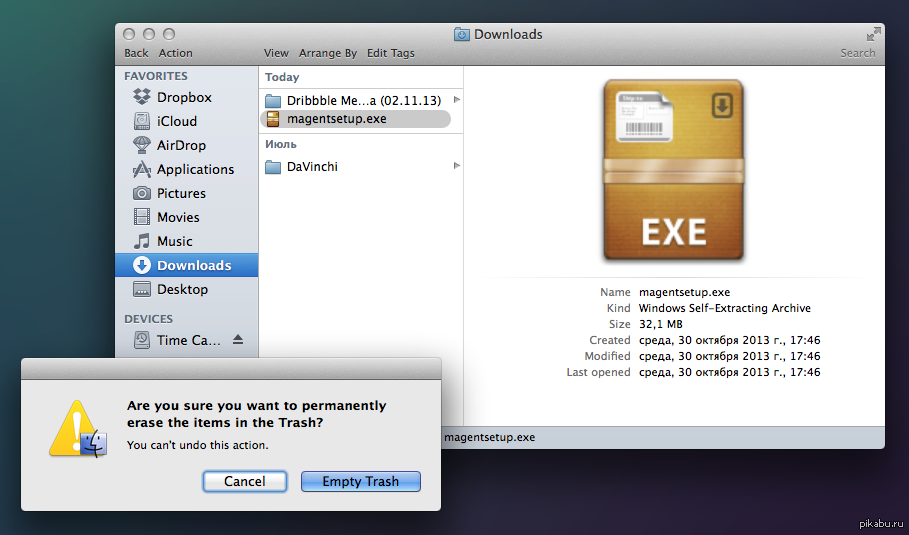Select the Pictures camera icon
Viewport: 909px width, 535px height.
coord(141,193)
